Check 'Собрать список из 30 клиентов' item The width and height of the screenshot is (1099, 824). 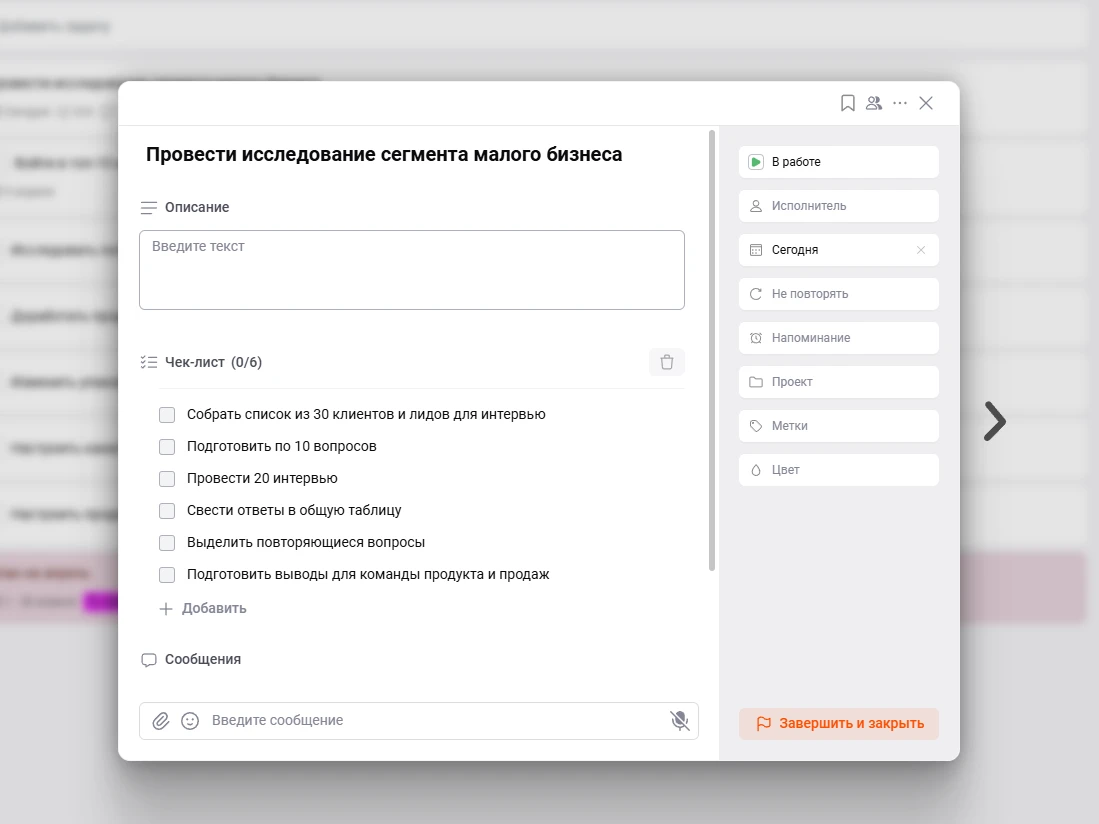tap(167, 414)
